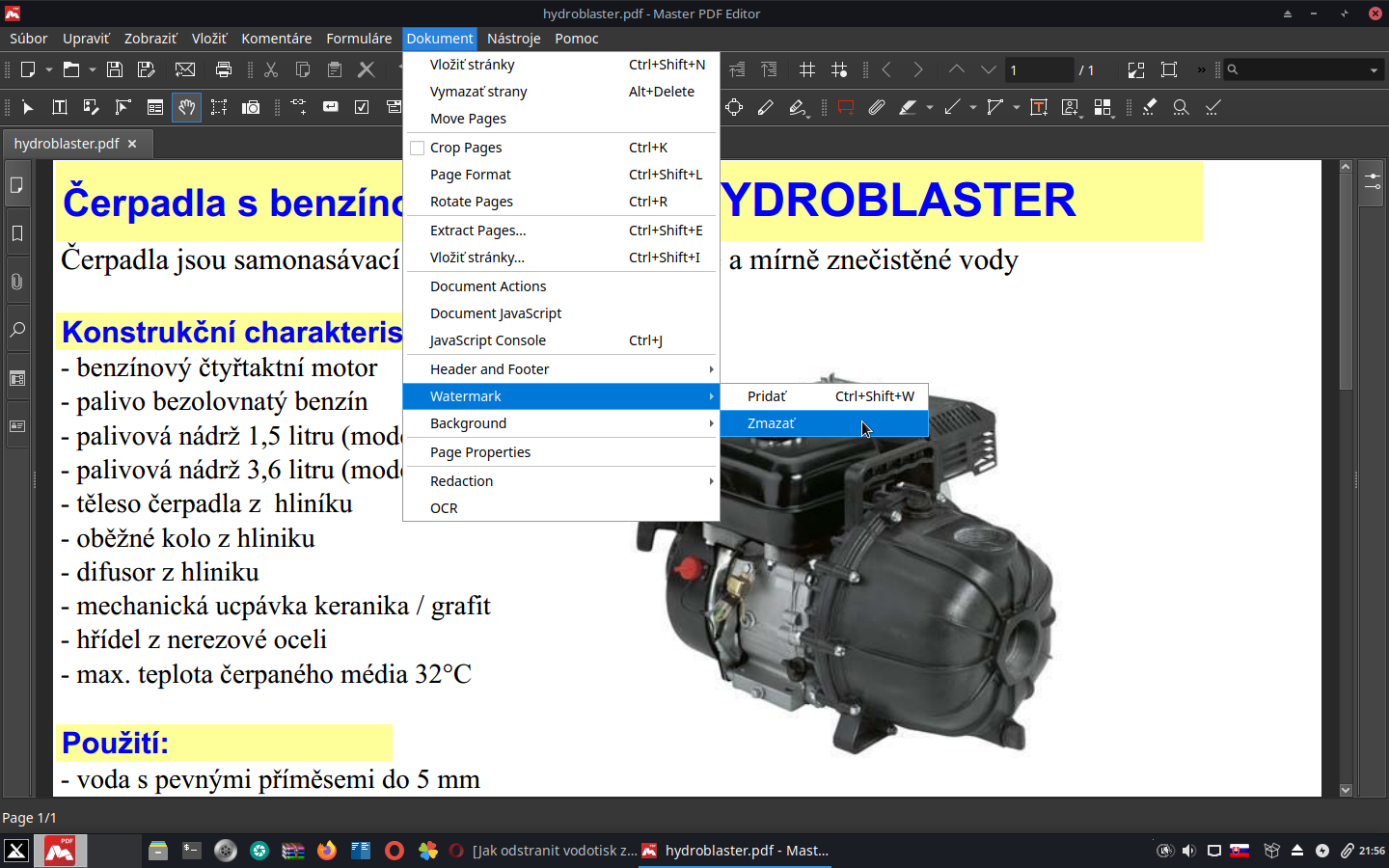Open the Attachments sidebar panel
This screenshot has width=1389, height=868.
click(x=17, y=282)
